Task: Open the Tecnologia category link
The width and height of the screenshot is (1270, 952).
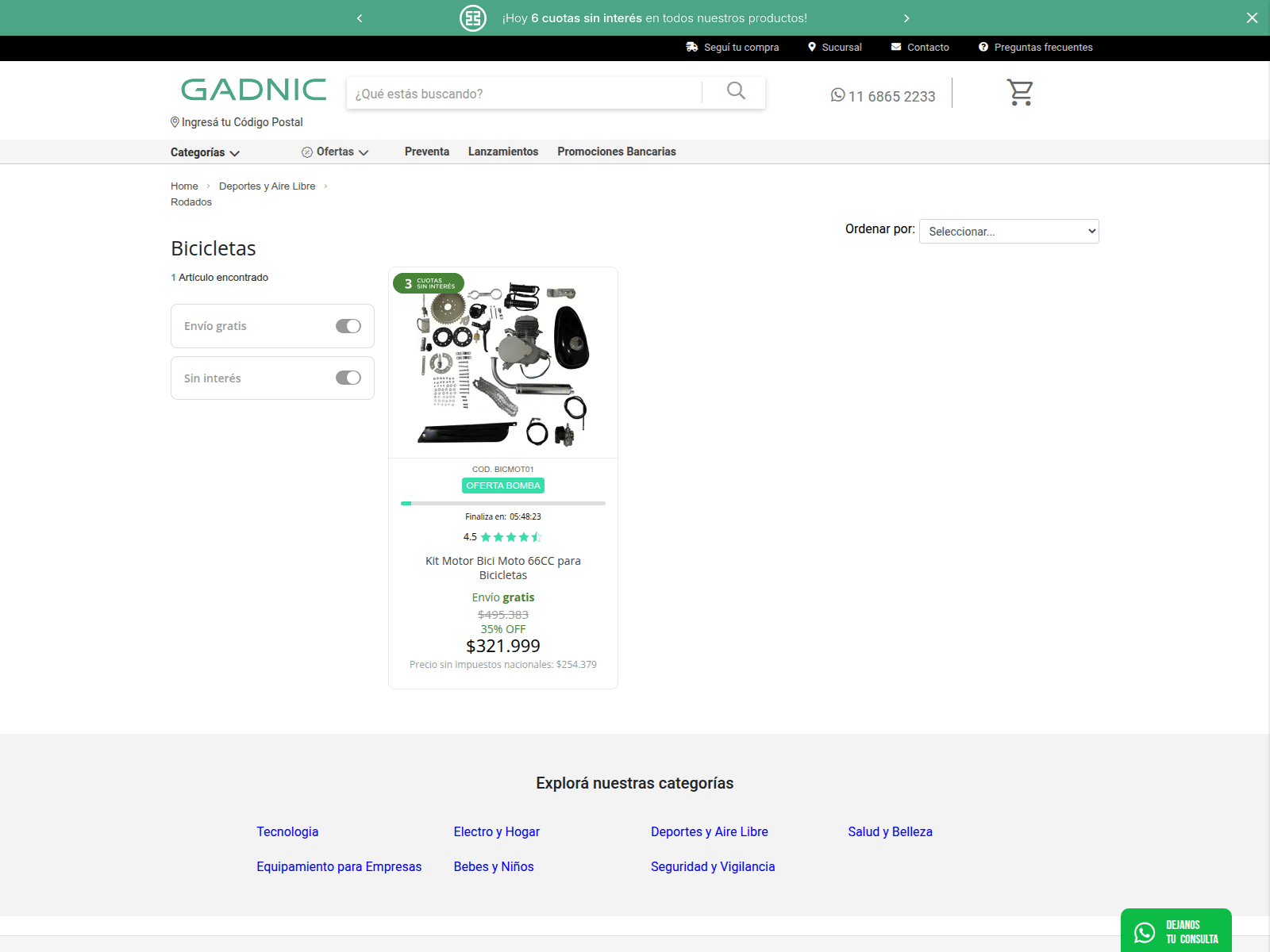Action: click(x=287, y=831)
